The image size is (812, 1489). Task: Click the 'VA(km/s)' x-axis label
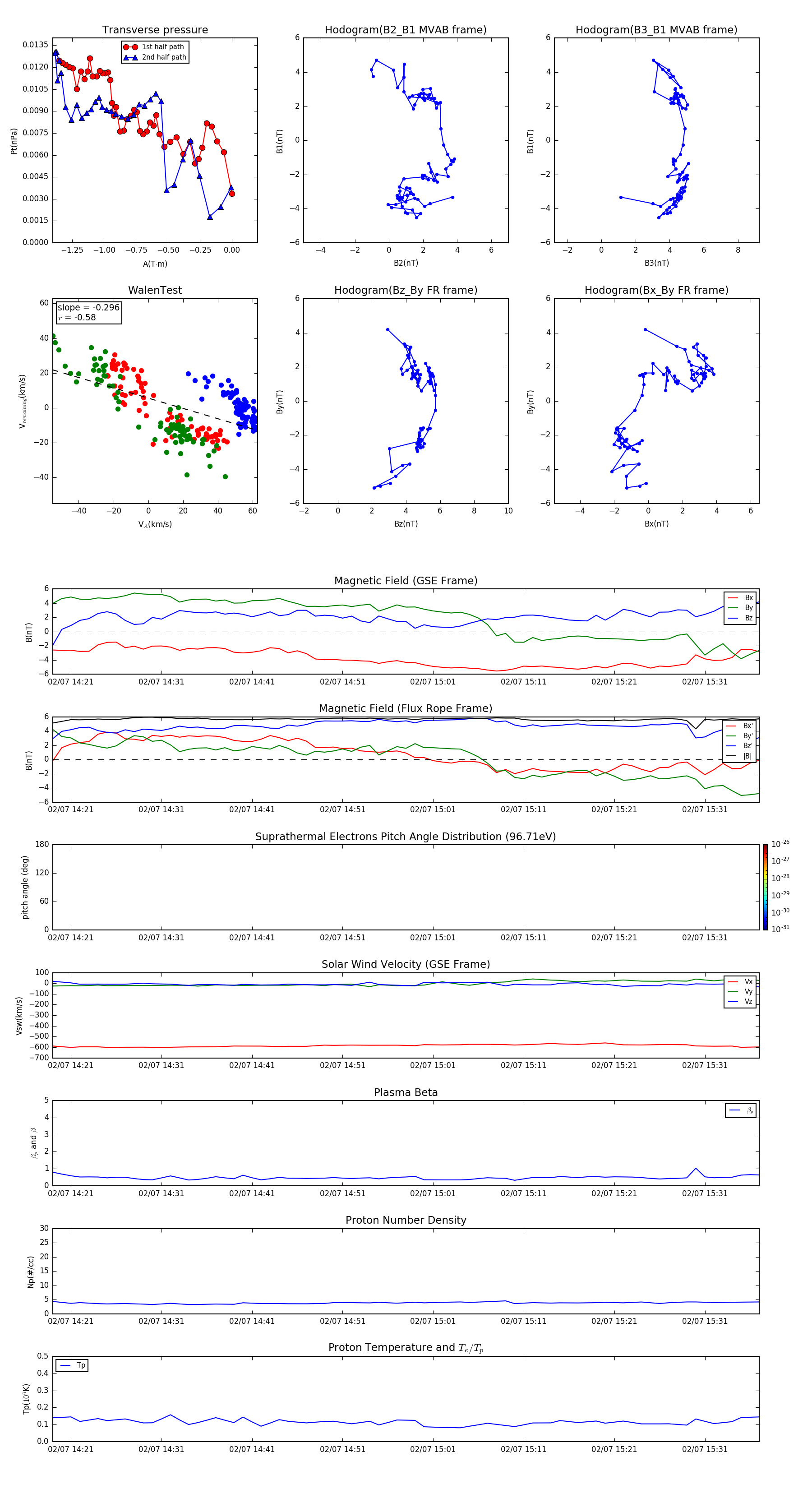pos(155,524)
